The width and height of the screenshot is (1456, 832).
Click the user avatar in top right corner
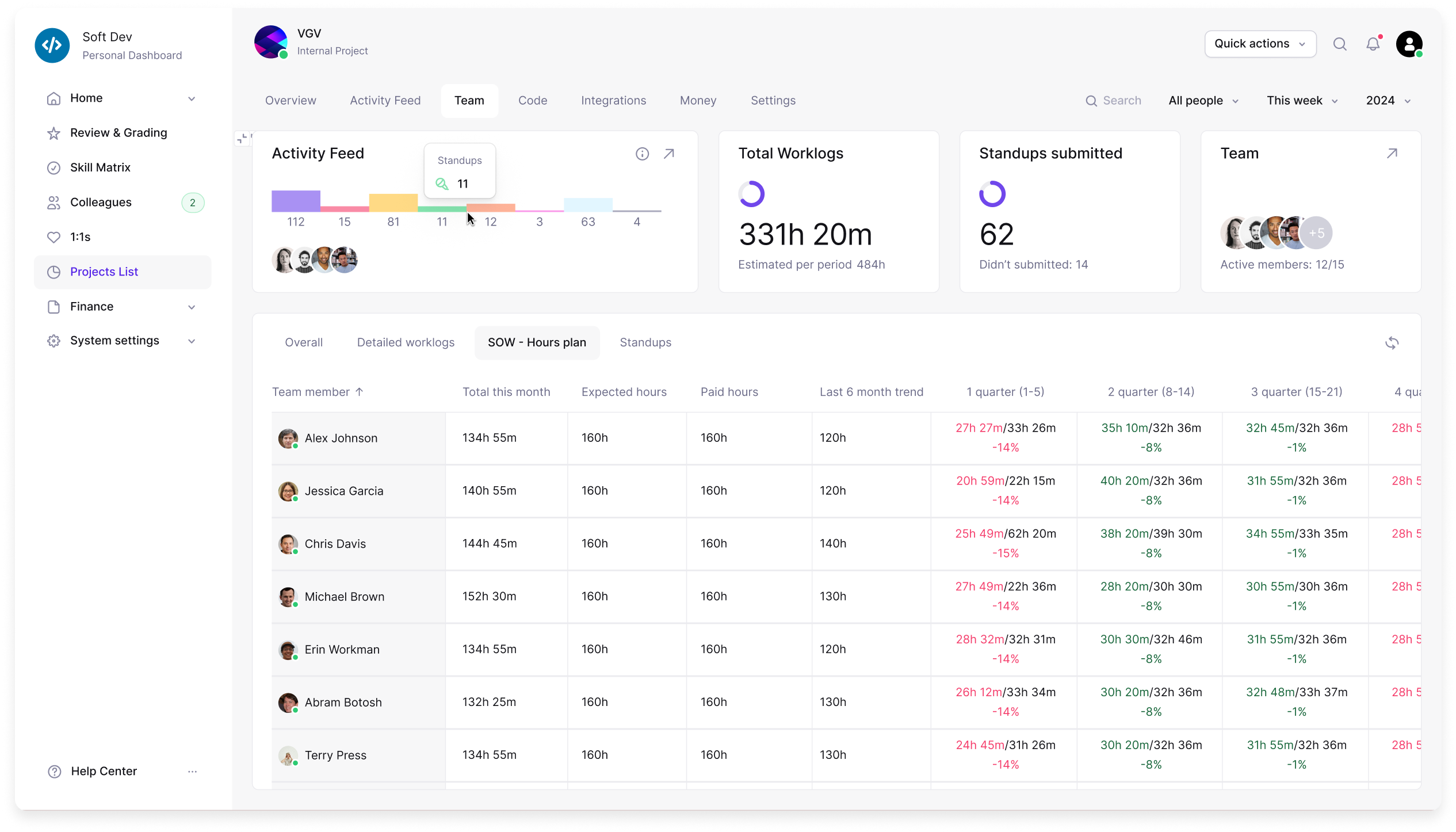pyautogui.click(x=1409, y=44)
